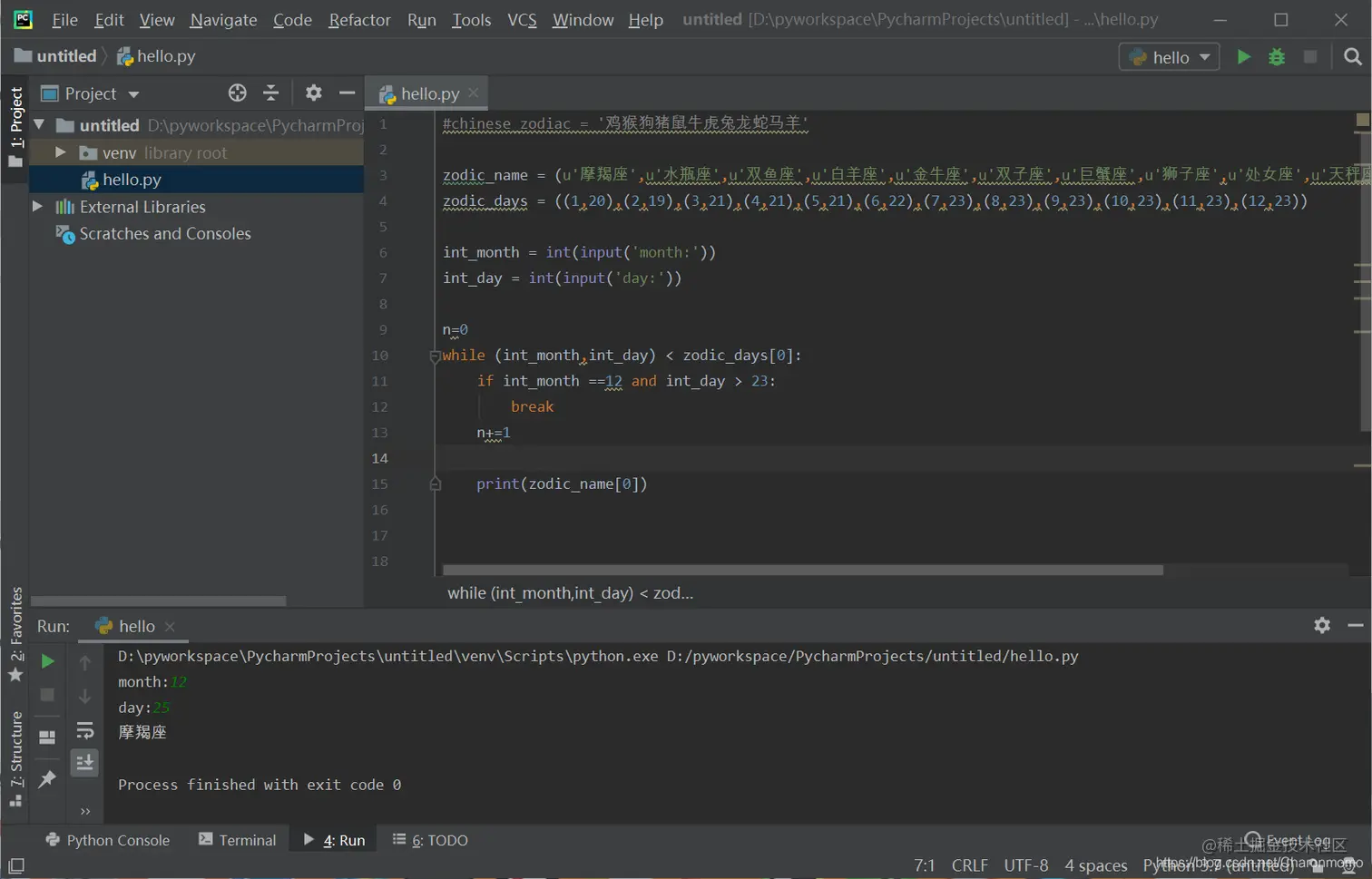Open 7: Structure side tool window
This screenshot has height=879, width=1372.
(15, 759)
